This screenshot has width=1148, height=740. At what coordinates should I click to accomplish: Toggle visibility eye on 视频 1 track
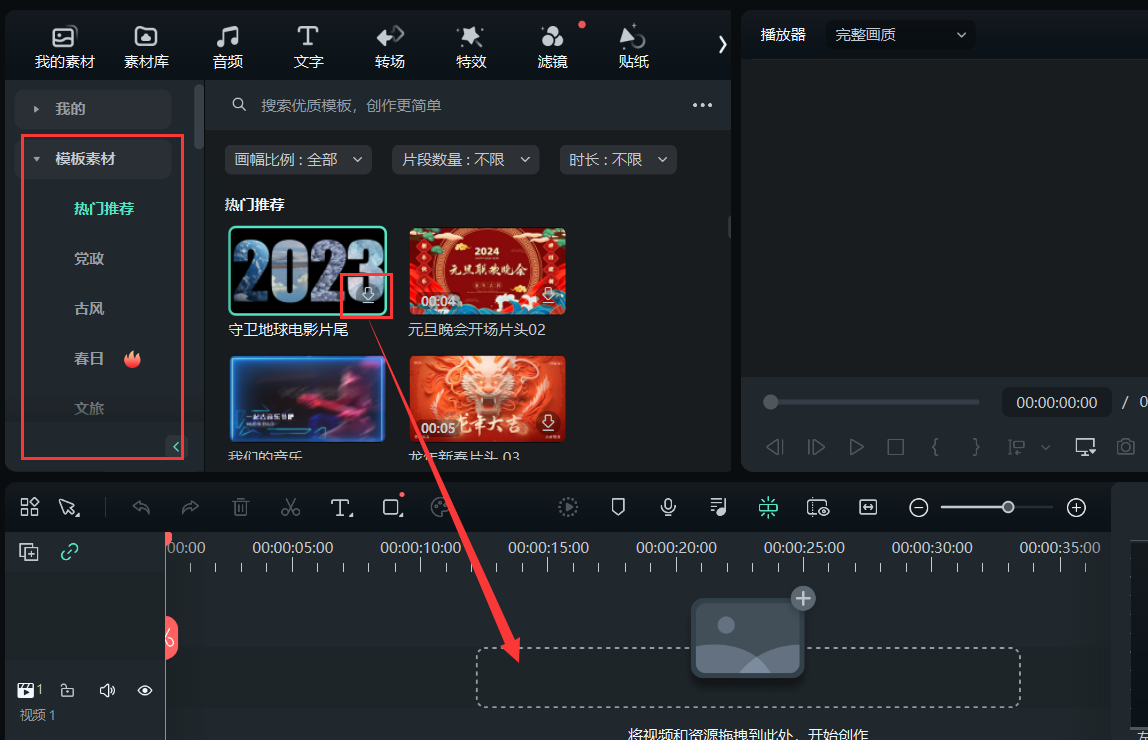[145, 690]
